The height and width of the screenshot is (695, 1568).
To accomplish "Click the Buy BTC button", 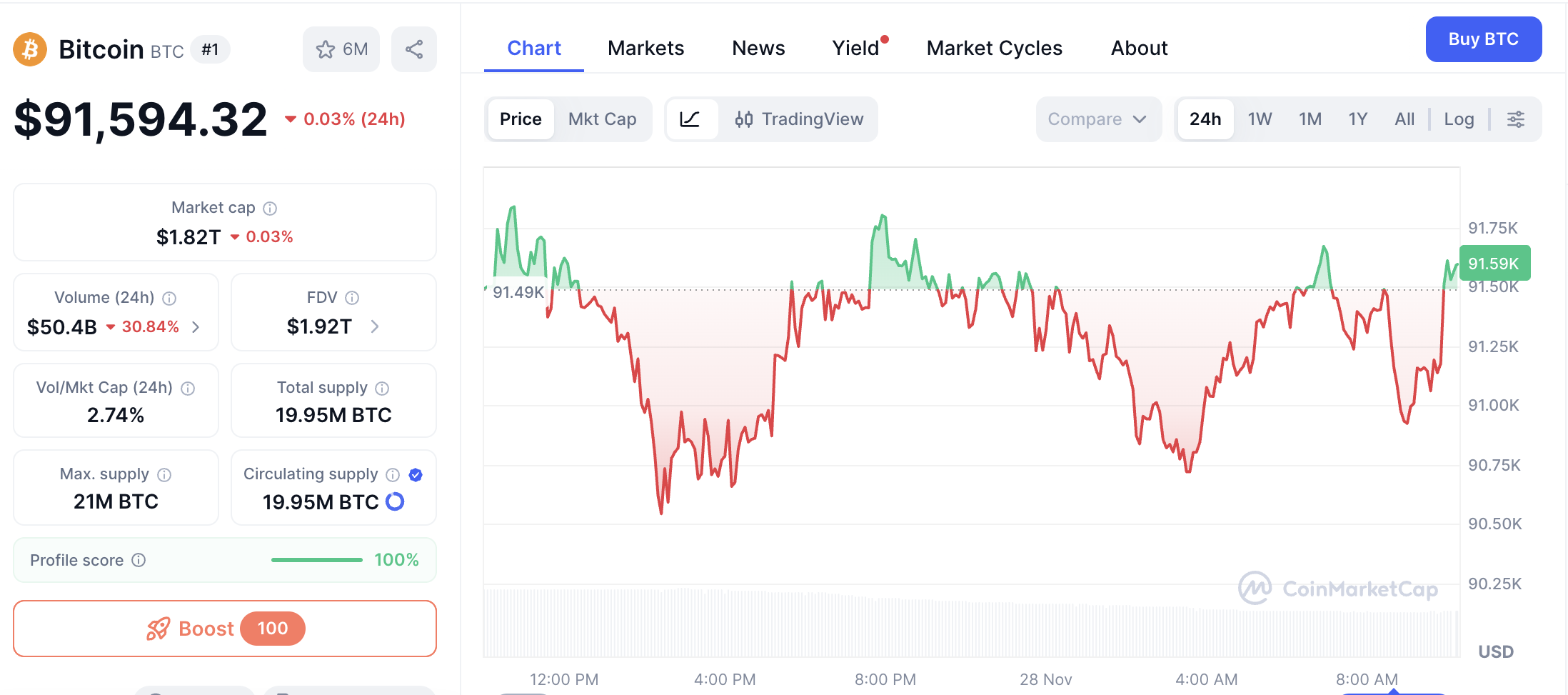I will tap(1483, 39).
